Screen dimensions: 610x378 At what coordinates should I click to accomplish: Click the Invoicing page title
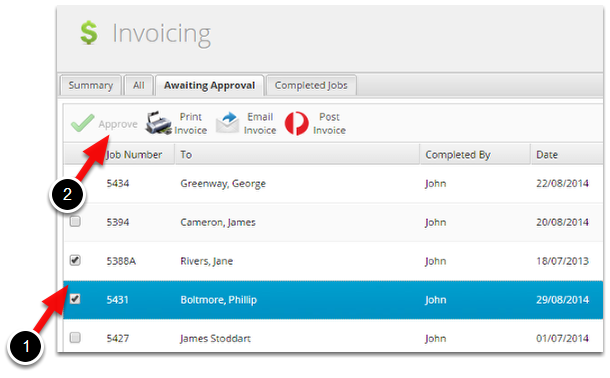coord(161,34)
